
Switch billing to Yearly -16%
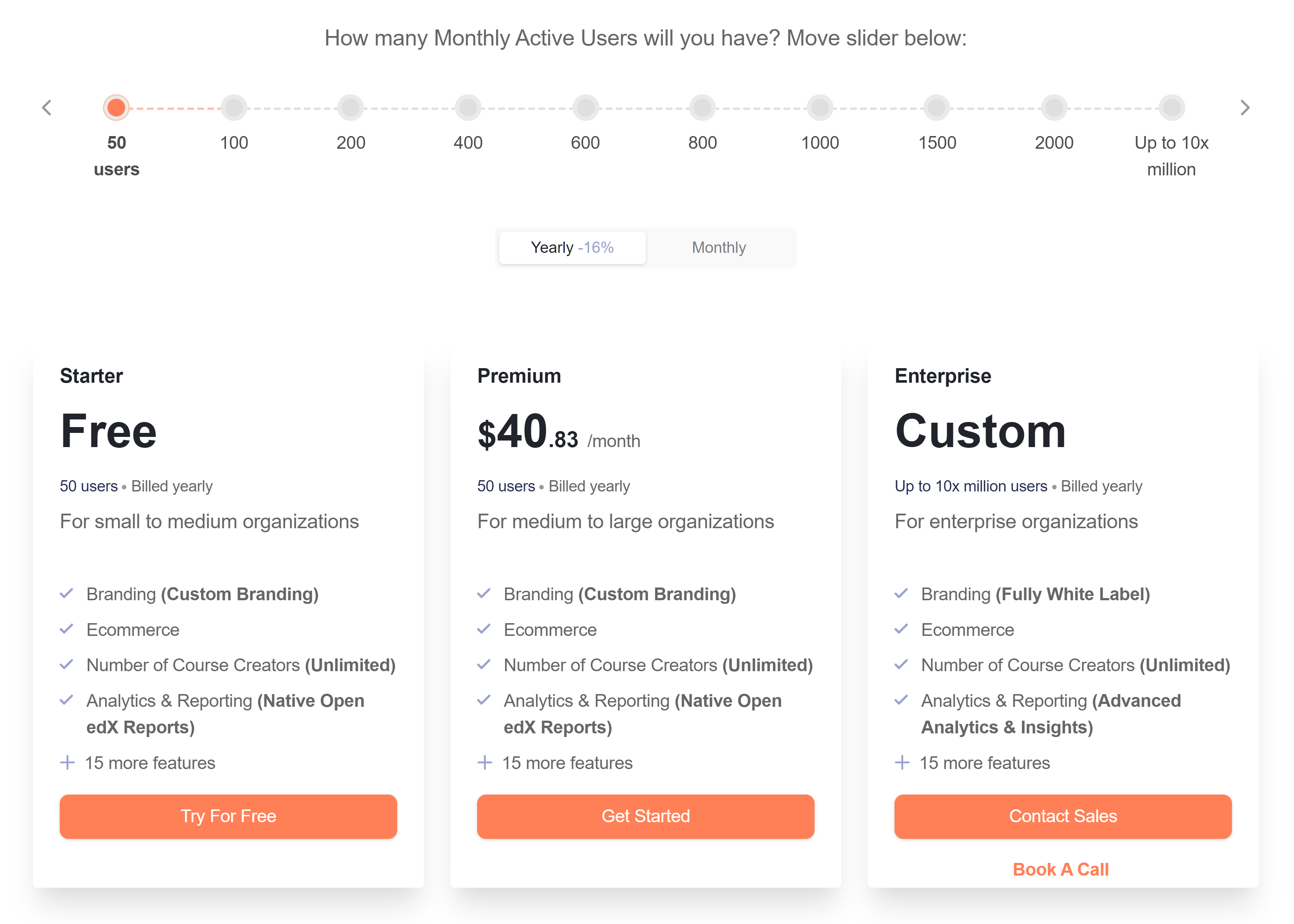tap(572, 247)
